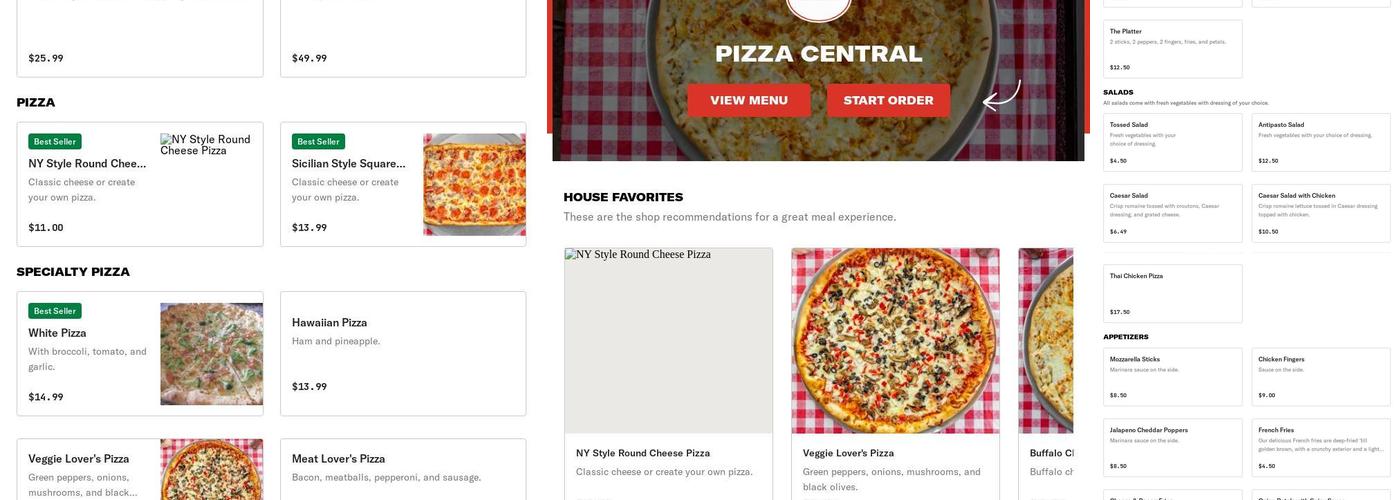This screenshot has height=500, width=1400.
Task: Select the Meat Lover's Pizza card
Action: [x=403, y=469]
